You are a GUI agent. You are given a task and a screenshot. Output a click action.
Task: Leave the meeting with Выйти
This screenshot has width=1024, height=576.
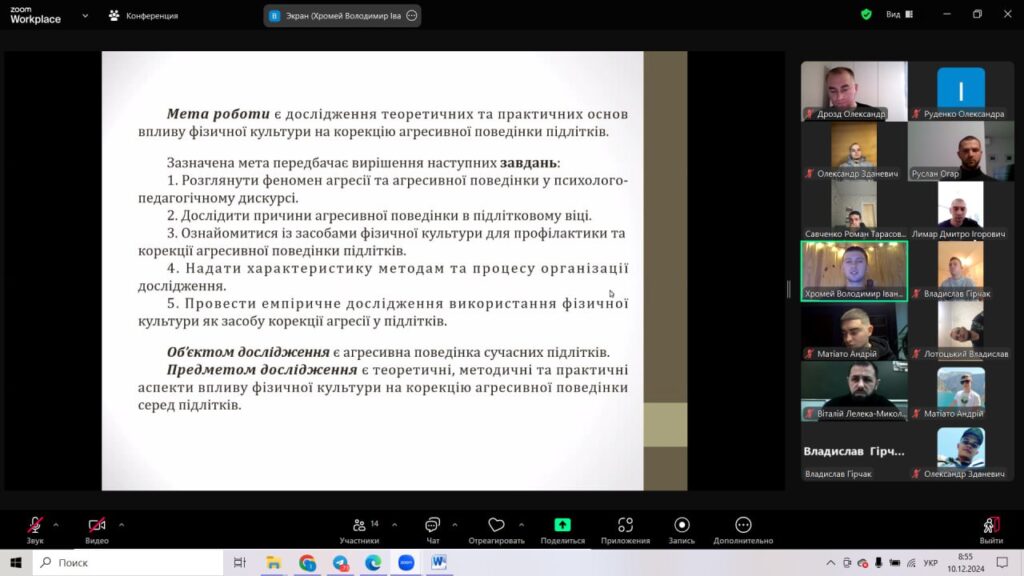coord(991,529)
